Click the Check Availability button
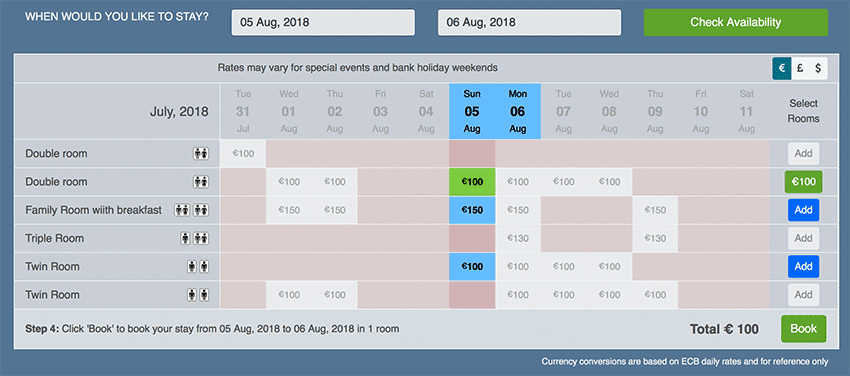Viewport: 850px width, 376px height. click(736, 23)
